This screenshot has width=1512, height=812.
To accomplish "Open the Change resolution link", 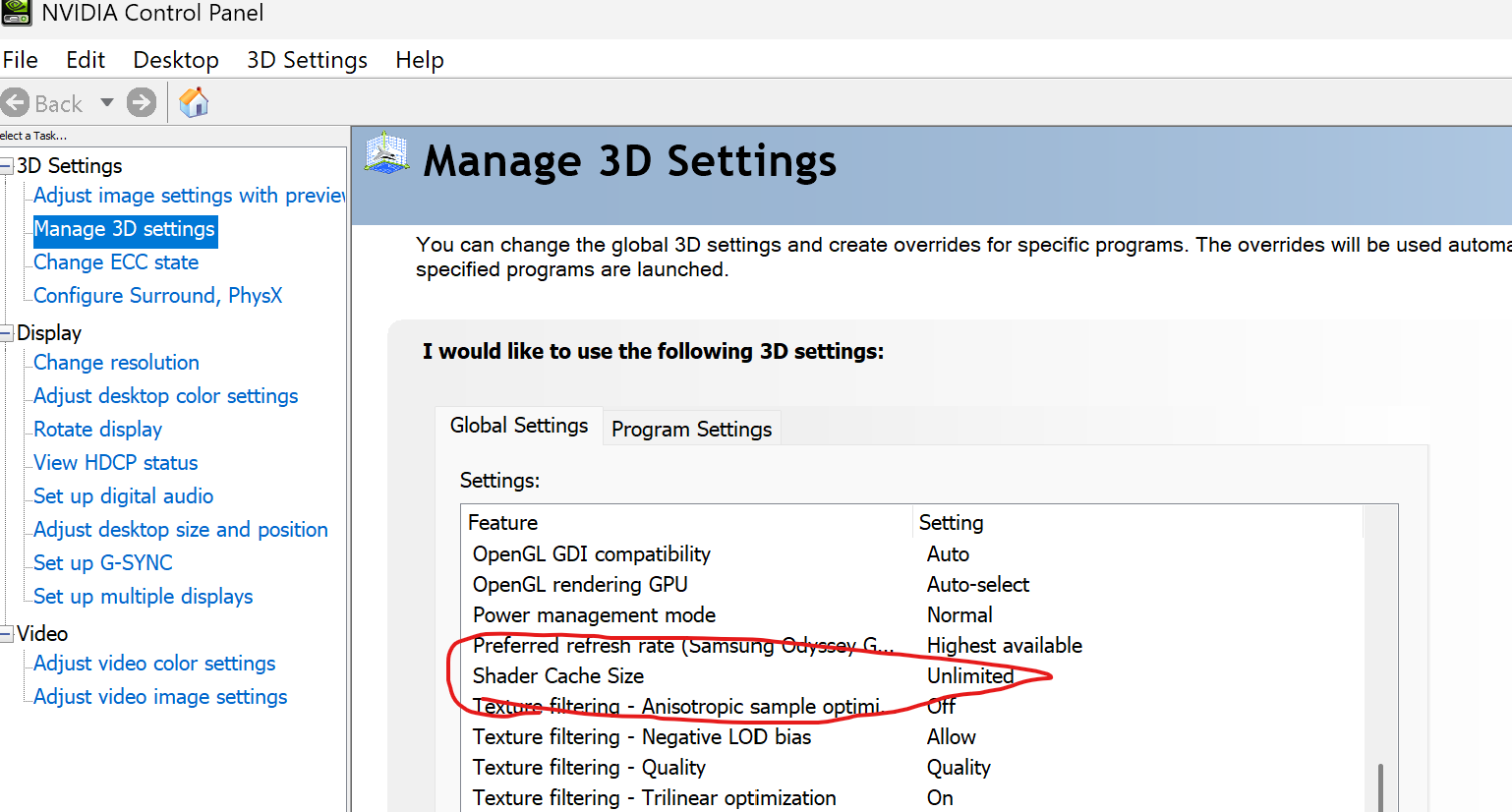I will pyautogui.click(x=116, y=363).
